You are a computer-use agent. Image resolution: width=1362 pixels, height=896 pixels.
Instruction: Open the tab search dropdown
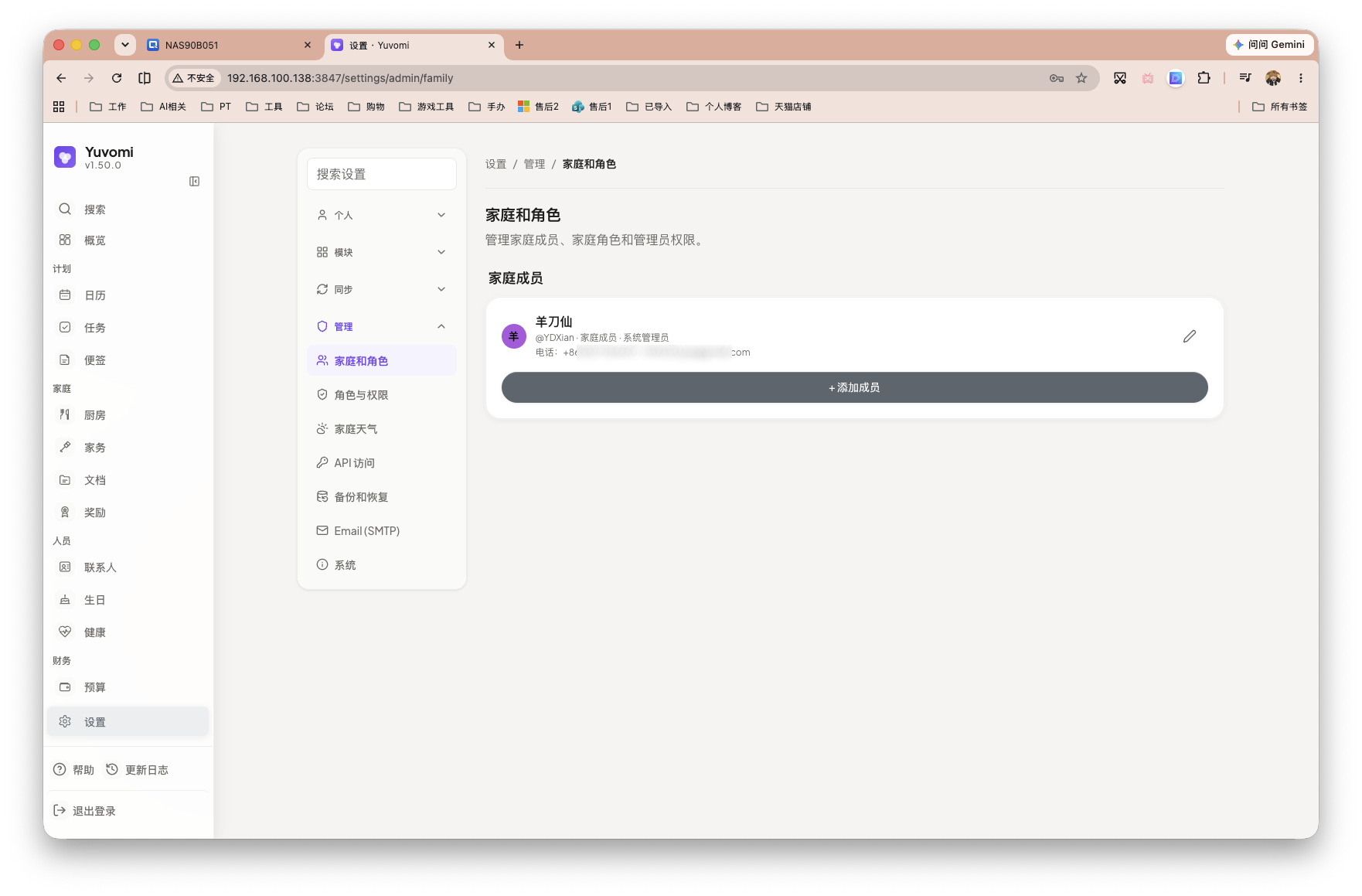click(124, 45)
